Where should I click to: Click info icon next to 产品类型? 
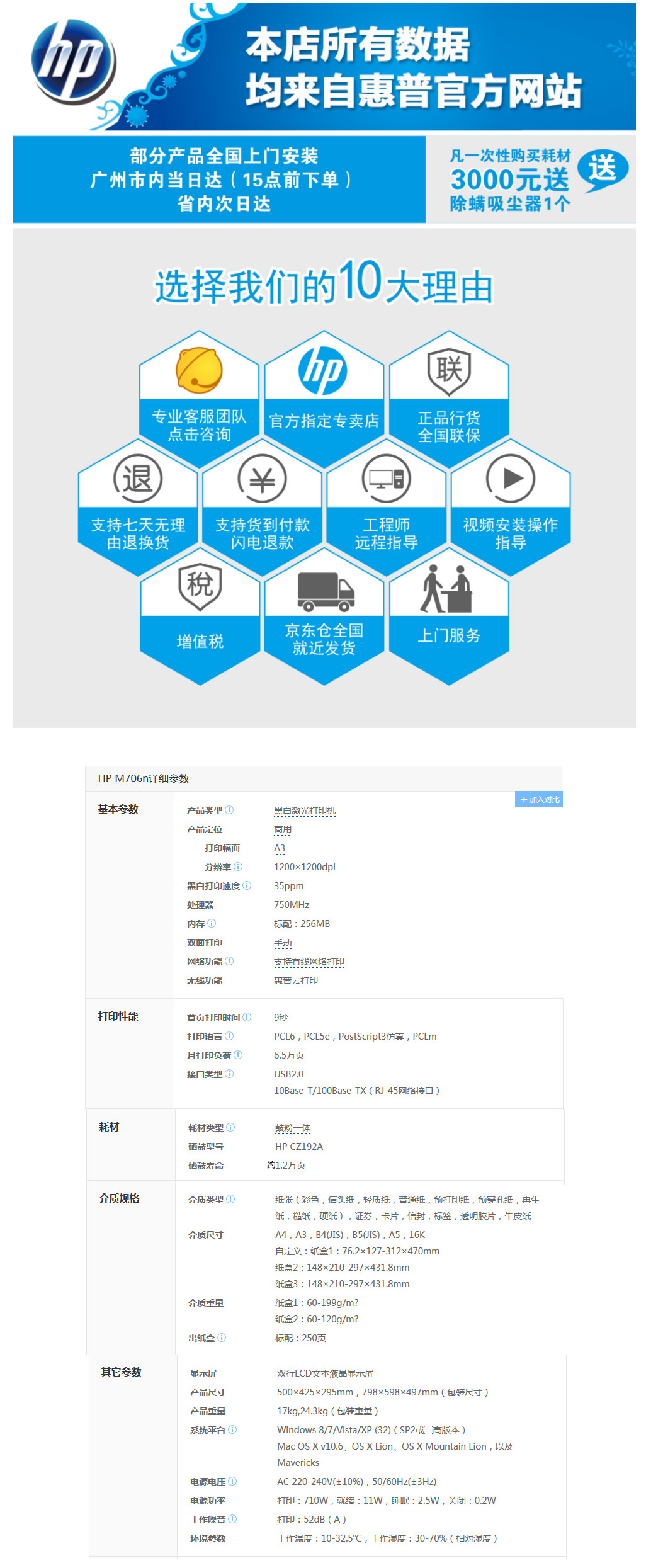pos(229,810)
